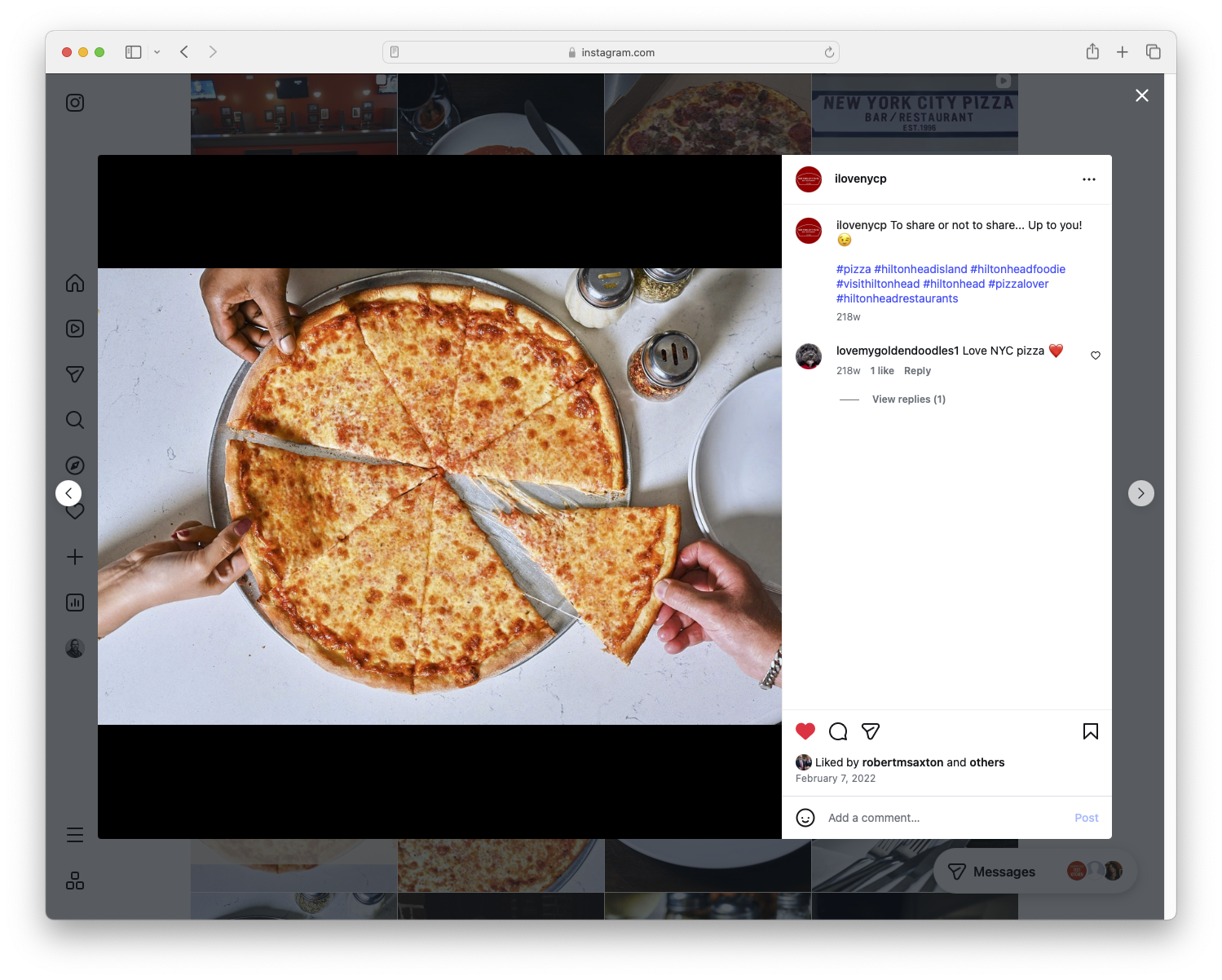Click Reply on lovemygoldendoodles1's comment
This screenshot has height=980, width=1222.
(917, 370)
